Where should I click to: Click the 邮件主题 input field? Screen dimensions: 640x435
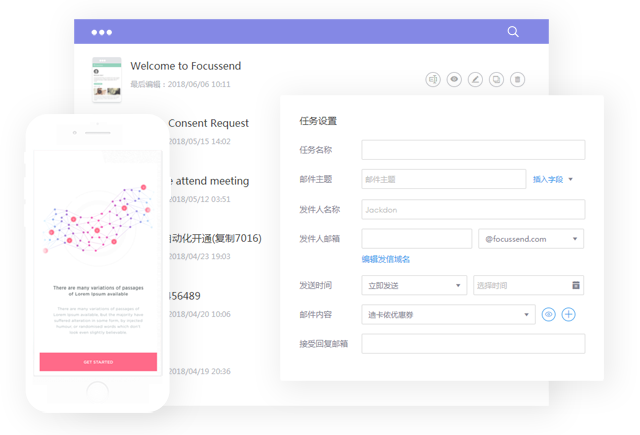click(444, 179)
